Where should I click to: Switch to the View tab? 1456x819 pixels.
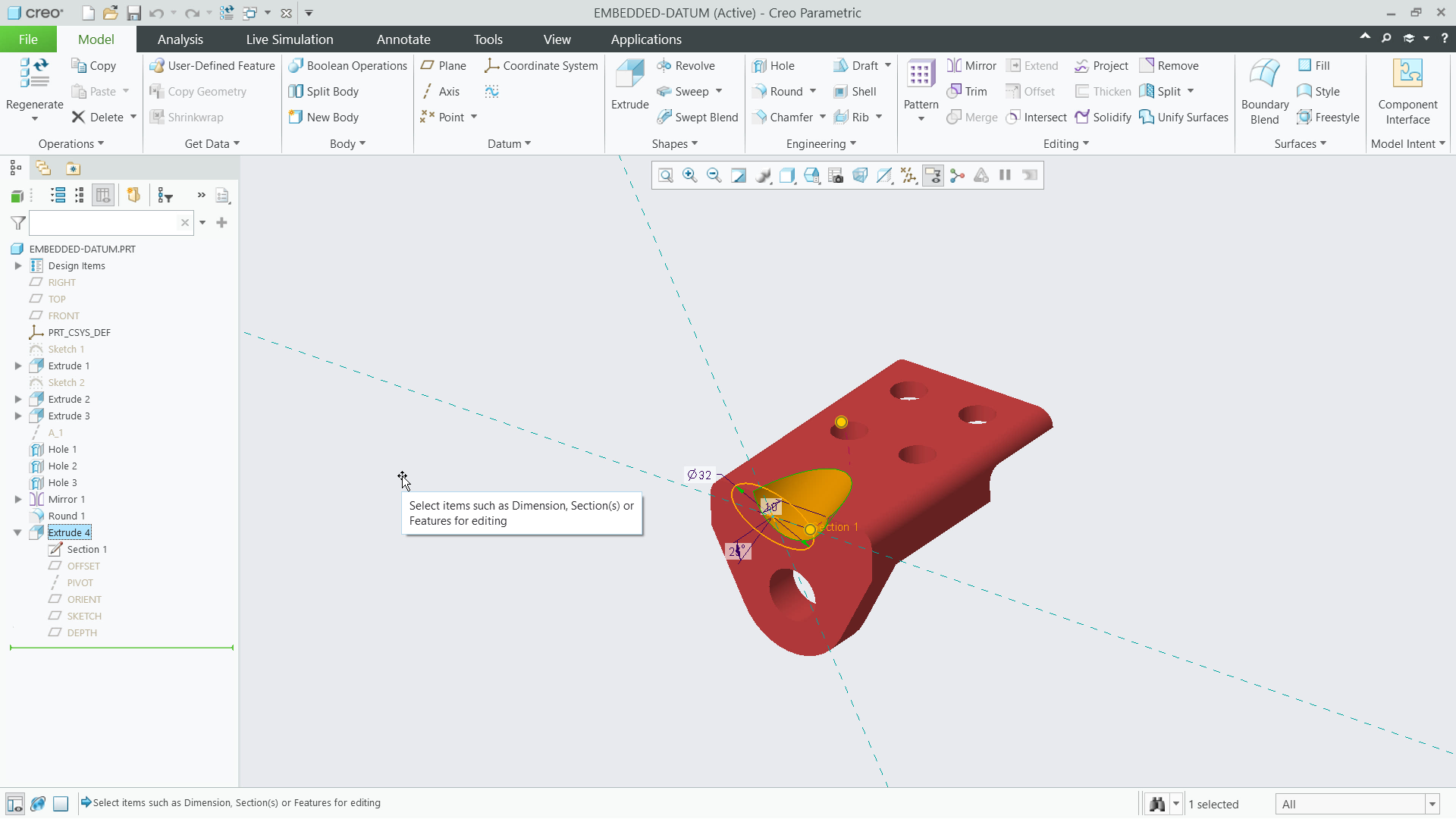pyautogui.click(x=557, y=39)
